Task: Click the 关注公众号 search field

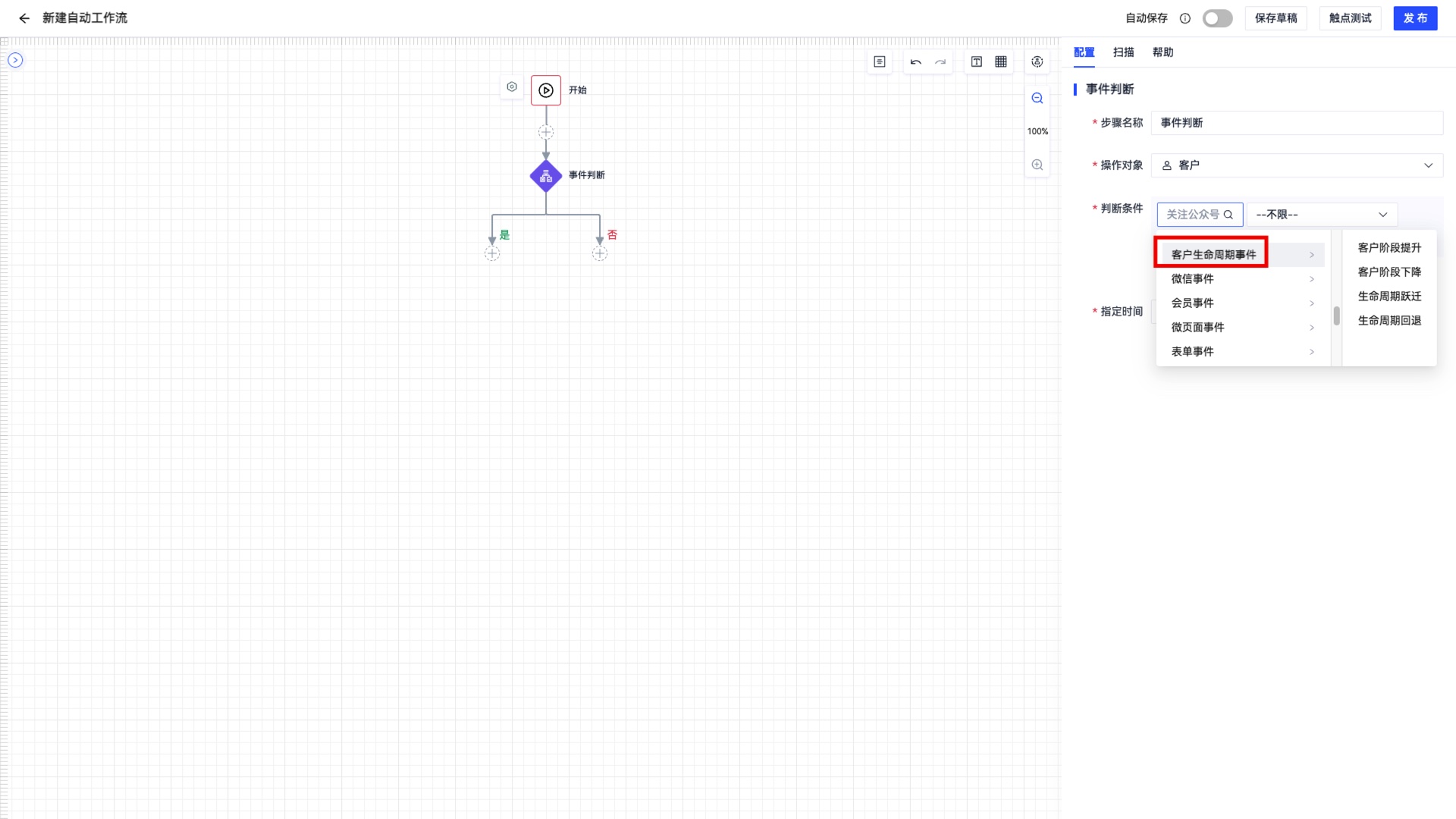Action: pyautogui.click(x=1200, y=215)
